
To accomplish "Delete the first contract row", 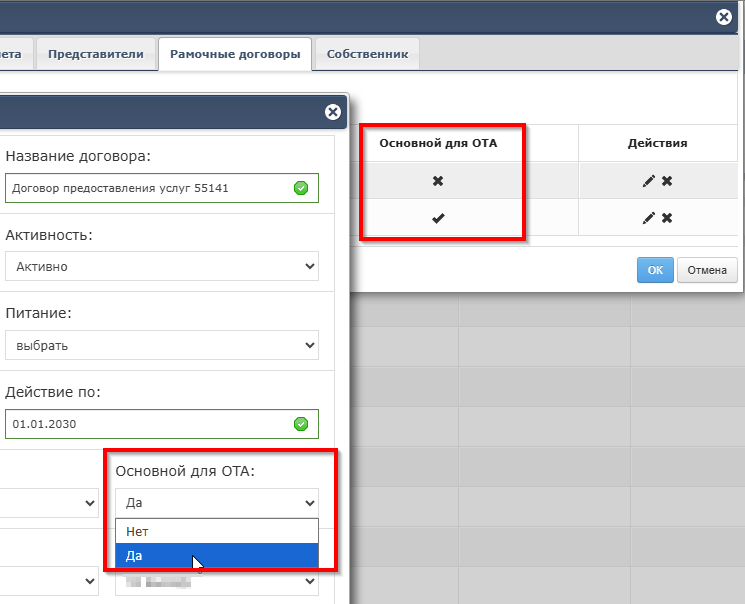I will click(667, 181).
